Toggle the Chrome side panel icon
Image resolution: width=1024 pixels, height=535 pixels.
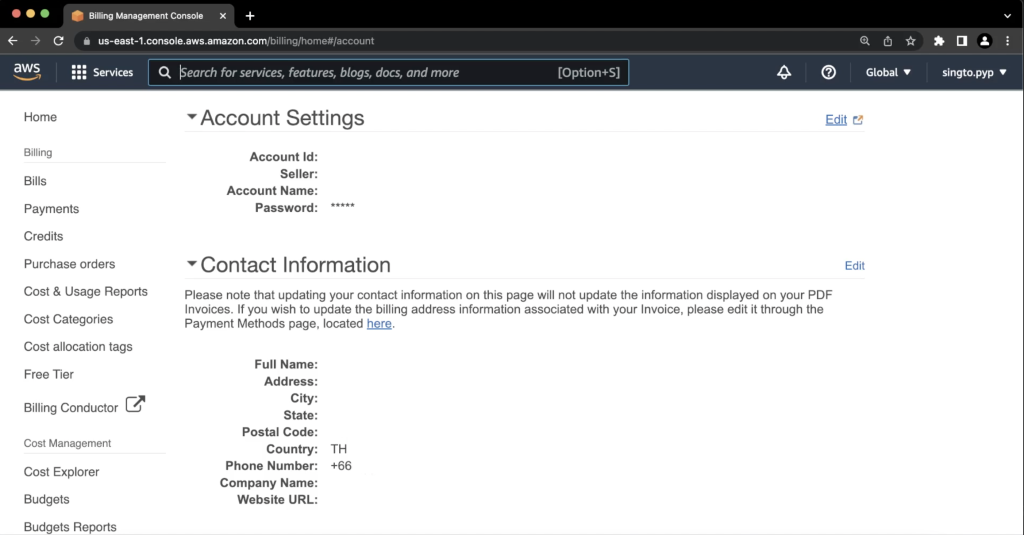coord(961,41)
